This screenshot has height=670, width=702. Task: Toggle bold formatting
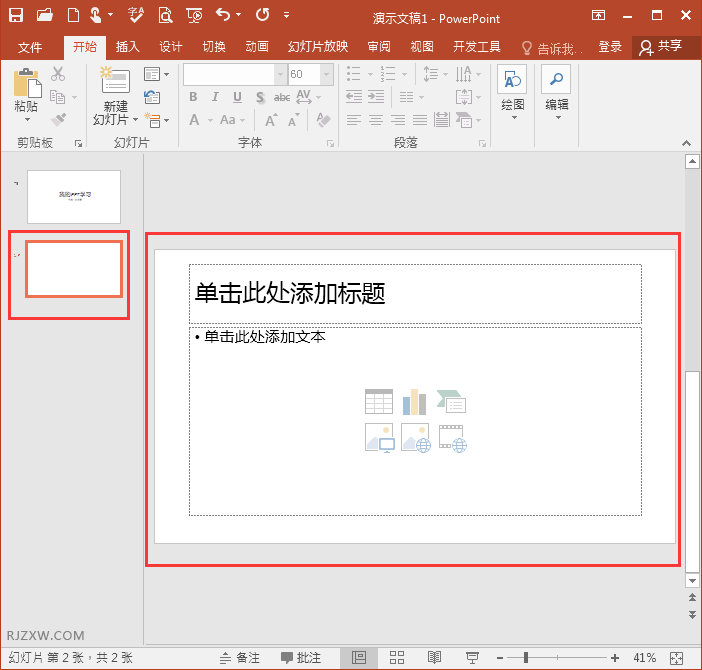coord(193,97)
